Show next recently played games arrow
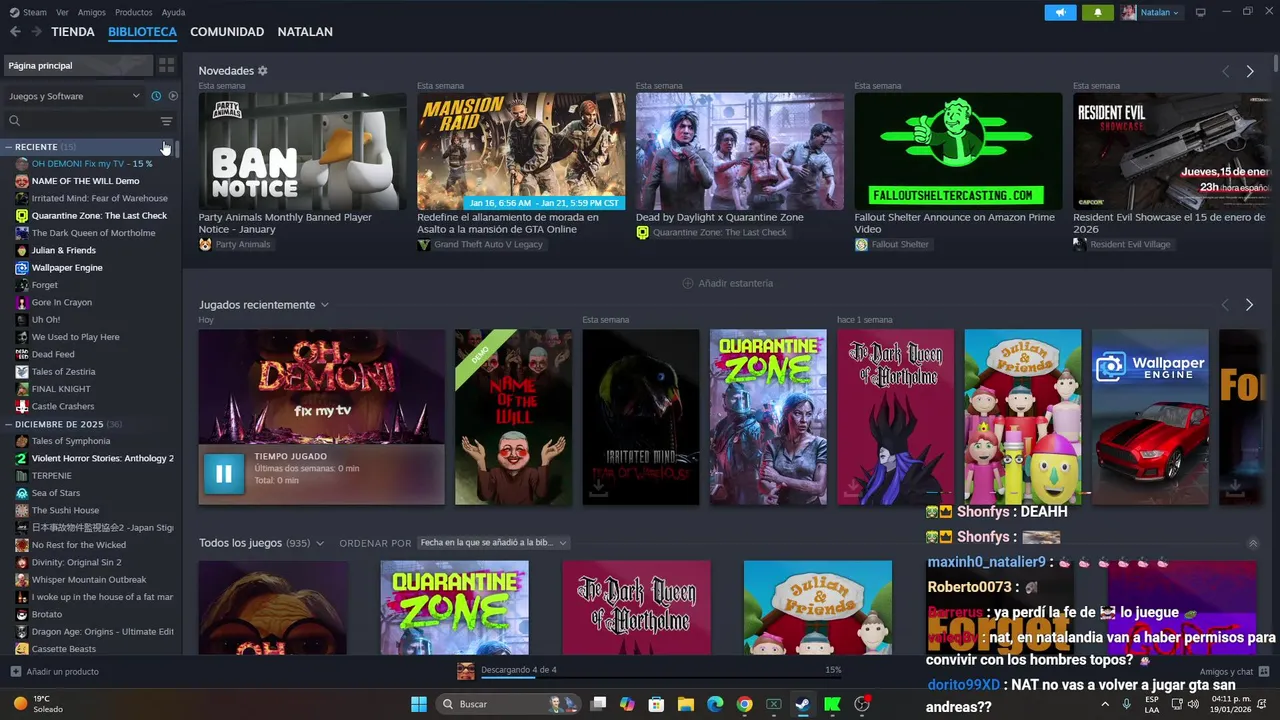Image resolution: width=1280 pixels, height=720 pixels. coord(1250,304)
